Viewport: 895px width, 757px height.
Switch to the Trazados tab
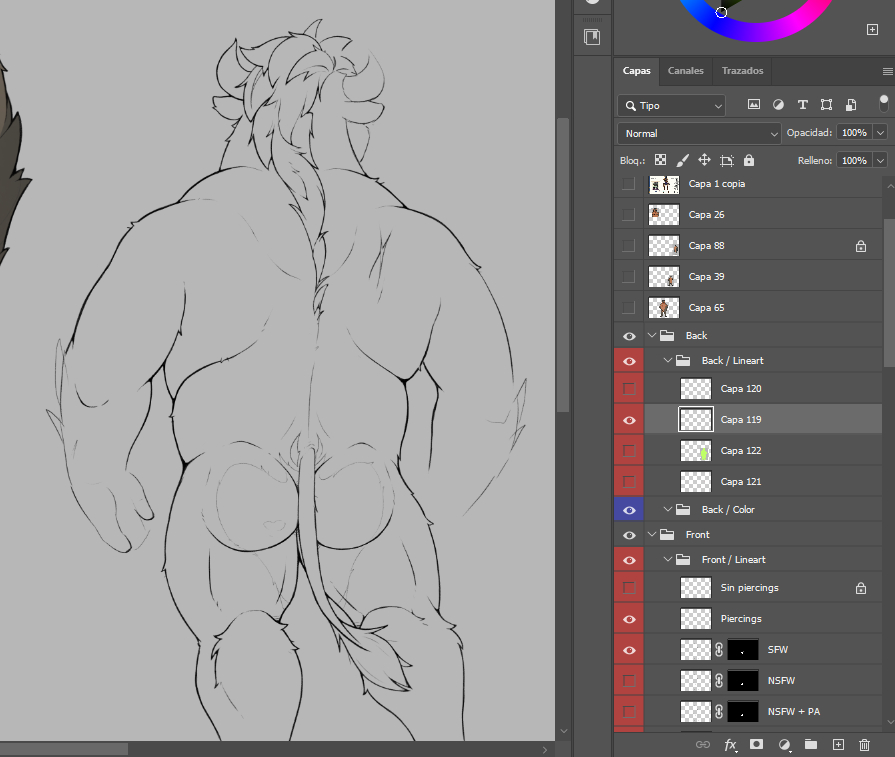click(742, 71)
